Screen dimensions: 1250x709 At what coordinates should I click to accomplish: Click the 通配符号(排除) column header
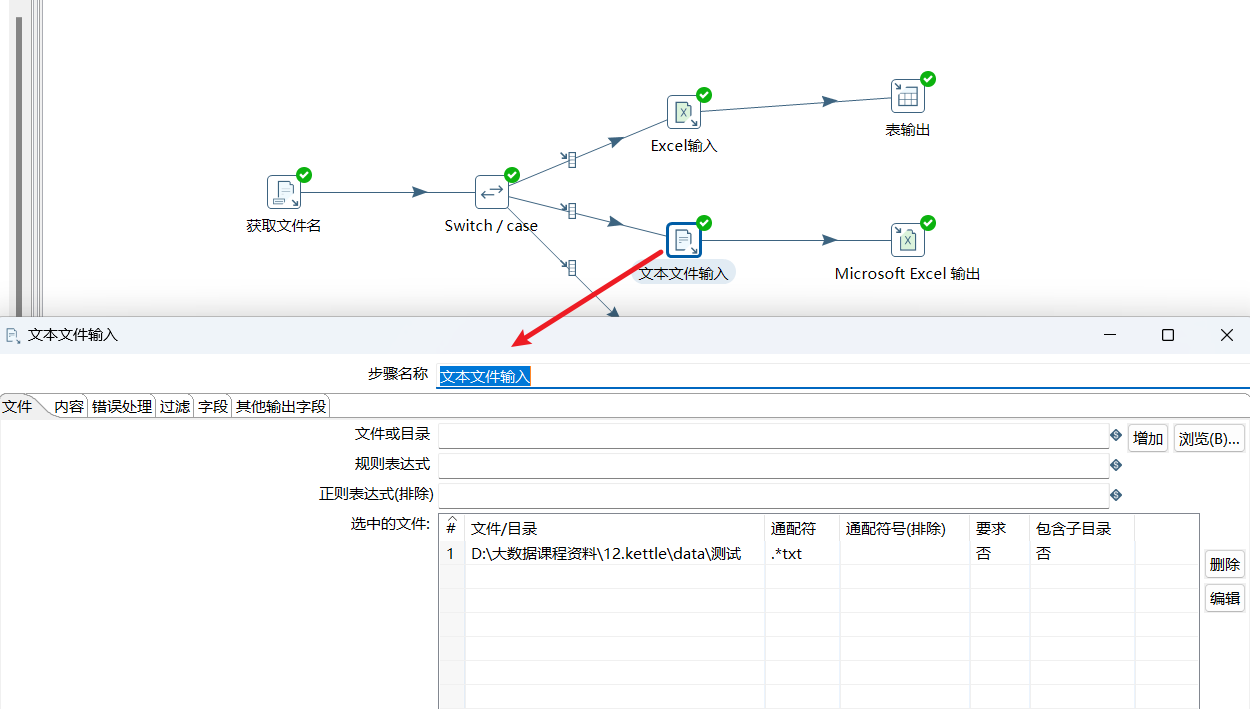click(904, 529)
